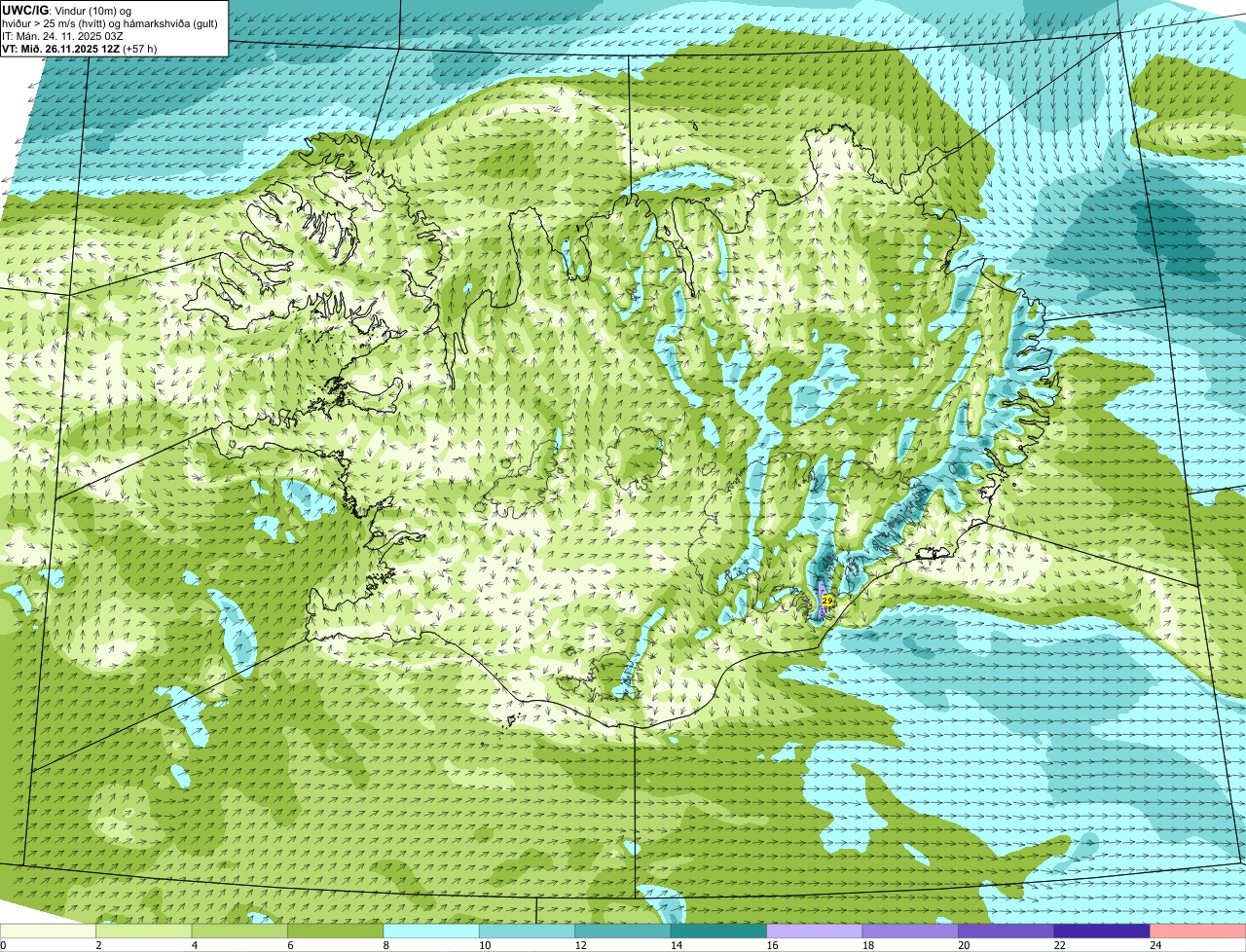
Task: Click the 20–22 m/s violet legend swatch
Action: pos(1007,931)
